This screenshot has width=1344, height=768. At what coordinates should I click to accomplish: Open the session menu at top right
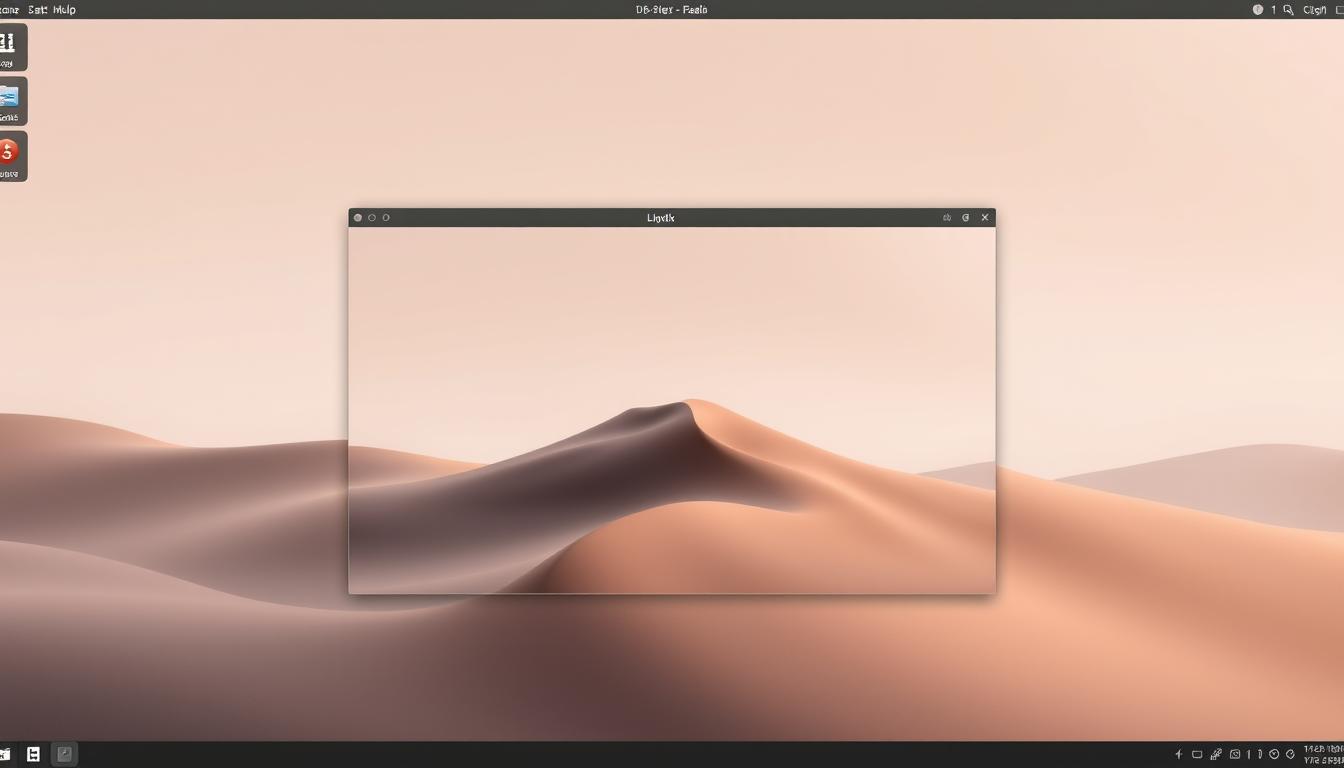click(x=1316, y=9)
